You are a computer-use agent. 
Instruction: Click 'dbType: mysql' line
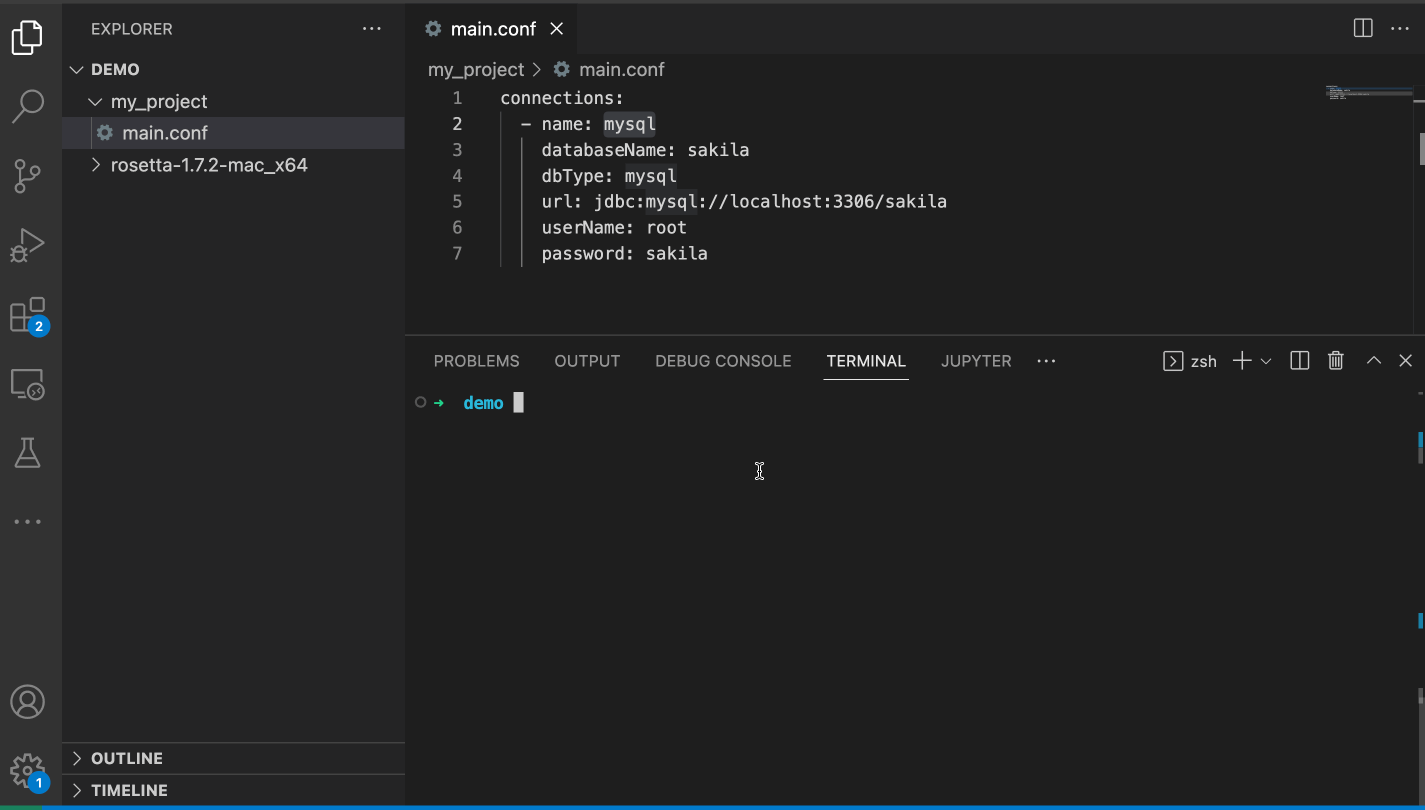(609, 176)
